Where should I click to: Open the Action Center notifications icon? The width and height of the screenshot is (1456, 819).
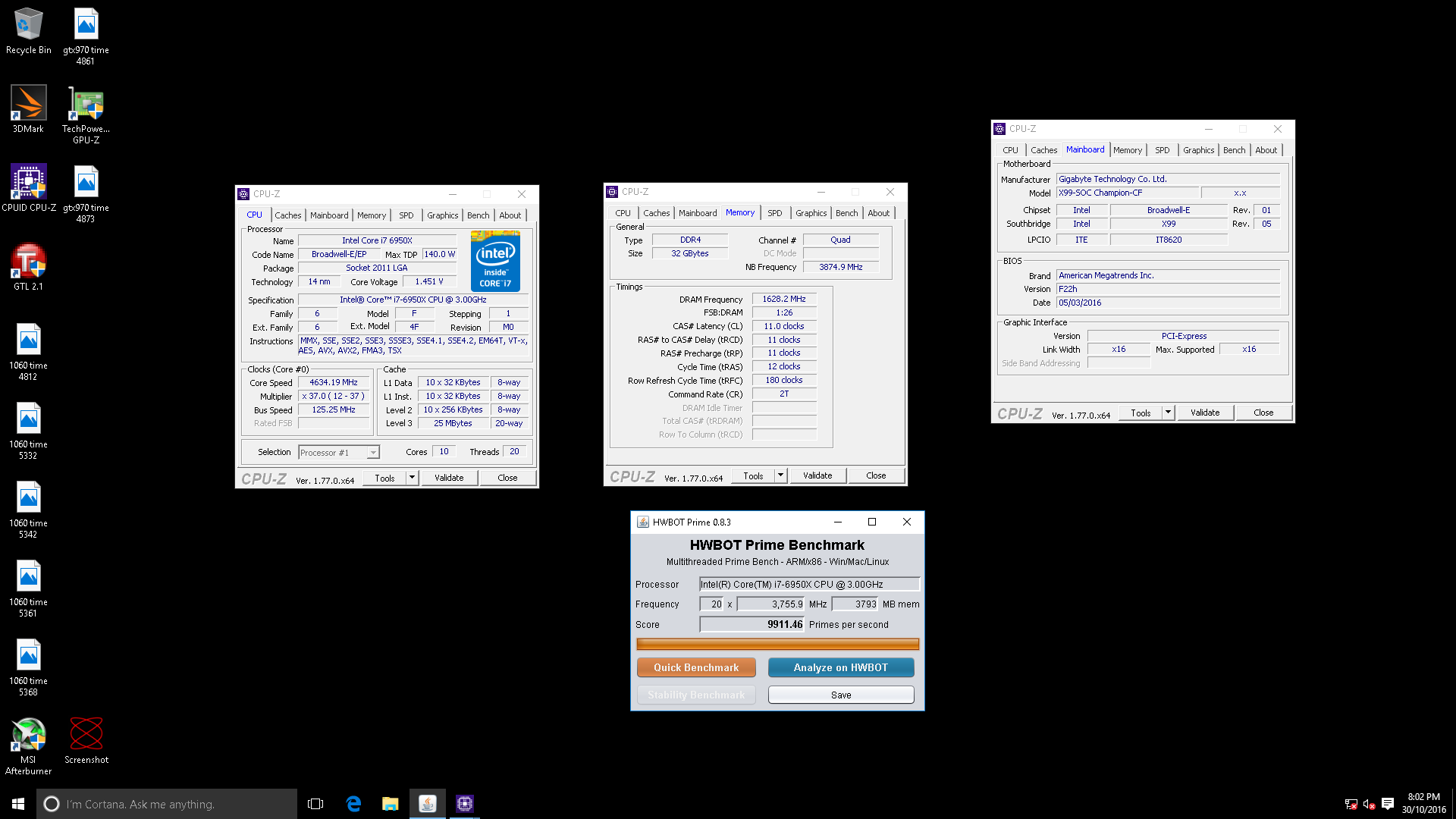1388,804
